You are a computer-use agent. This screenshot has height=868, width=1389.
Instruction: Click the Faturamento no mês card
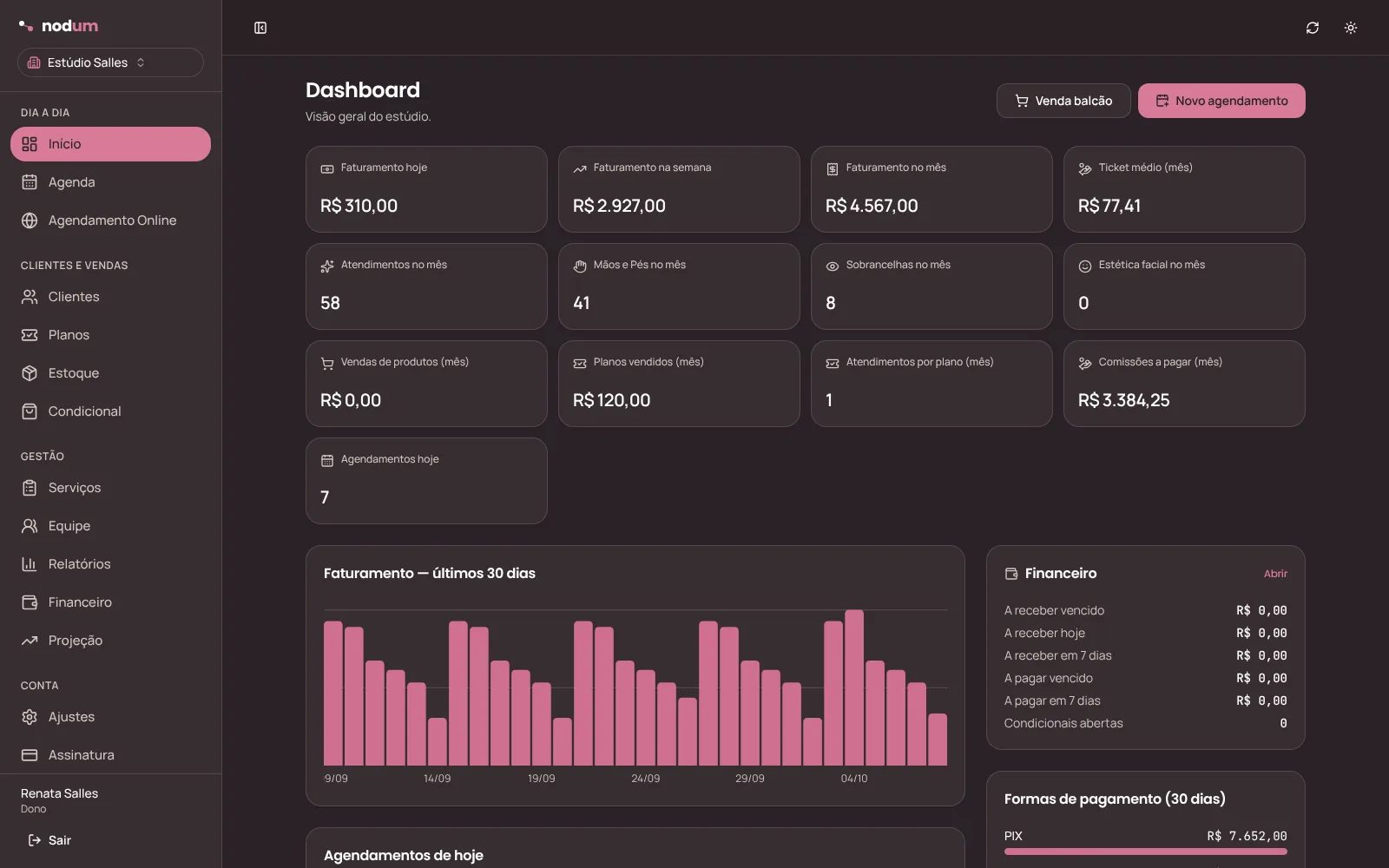(931, 189)
